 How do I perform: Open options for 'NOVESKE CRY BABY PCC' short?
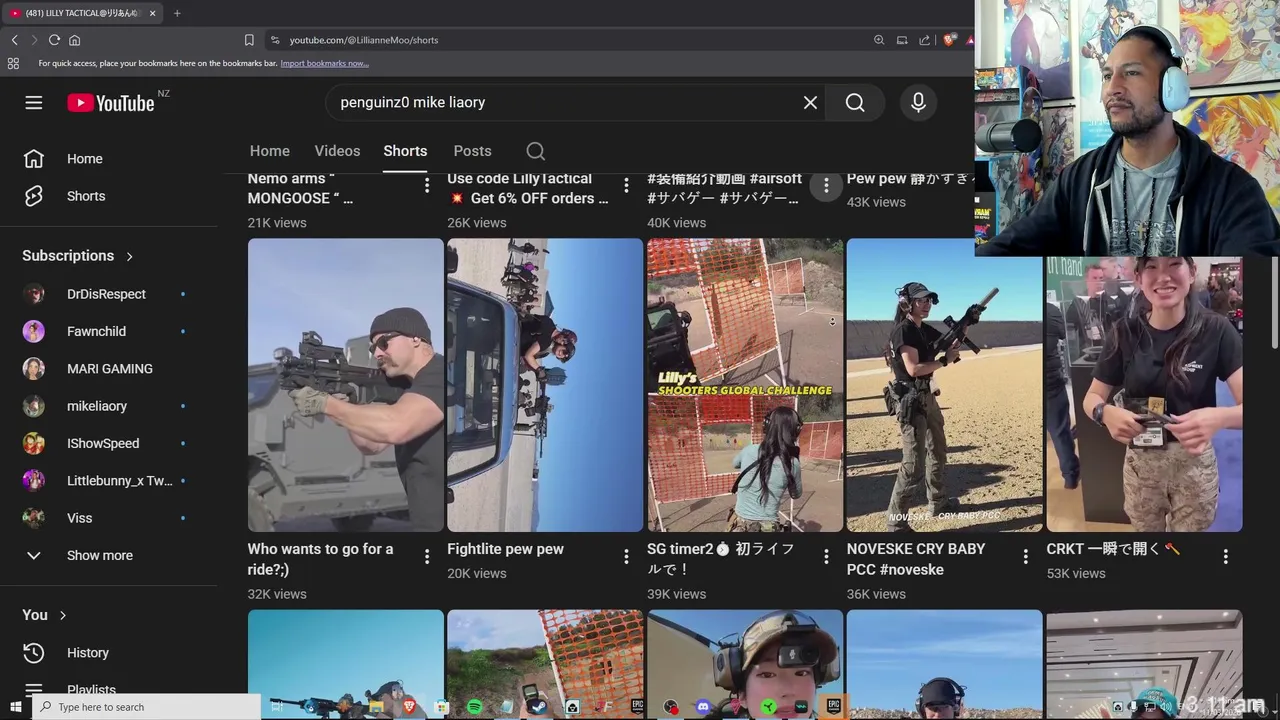pos(1026,556)
